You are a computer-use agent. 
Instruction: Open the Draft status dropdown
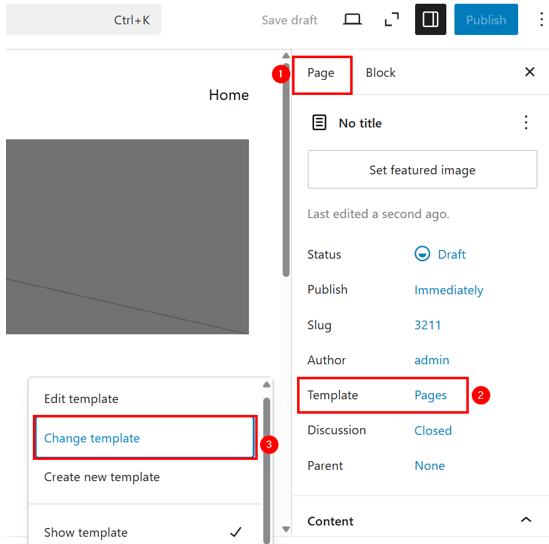pos(440,254)
